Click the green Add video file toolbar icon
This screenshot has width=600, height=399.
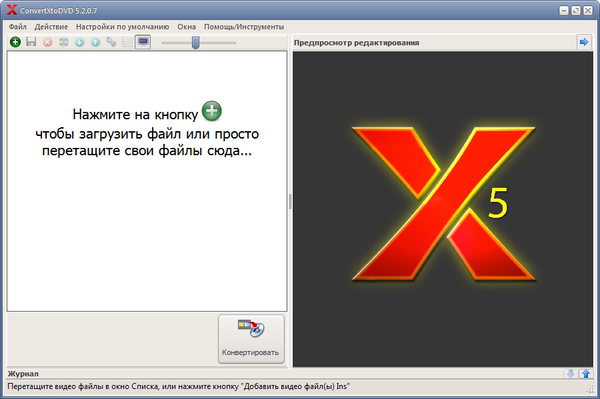pyautogui.click(x=15, y=42)
